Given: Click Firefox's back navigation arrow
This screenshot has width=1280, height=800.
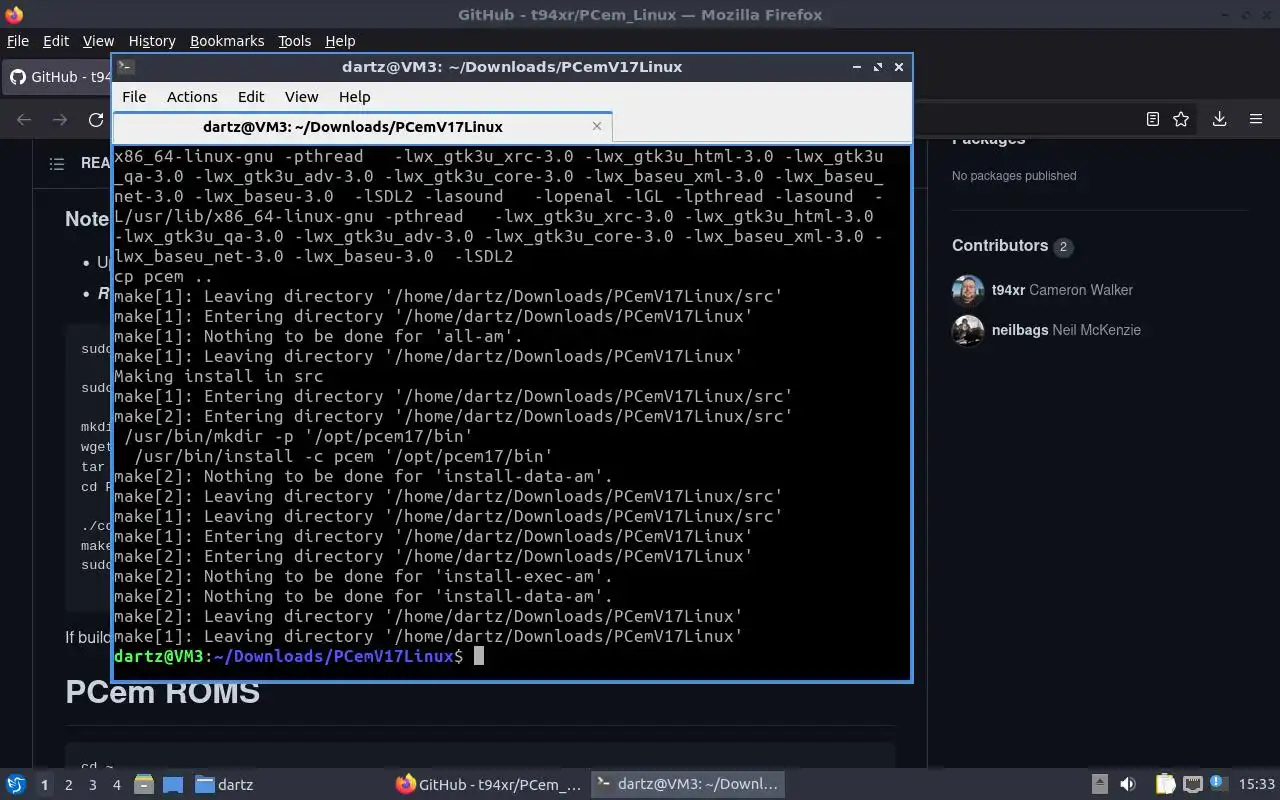Looking at the screenshot, I should (24, 119).
